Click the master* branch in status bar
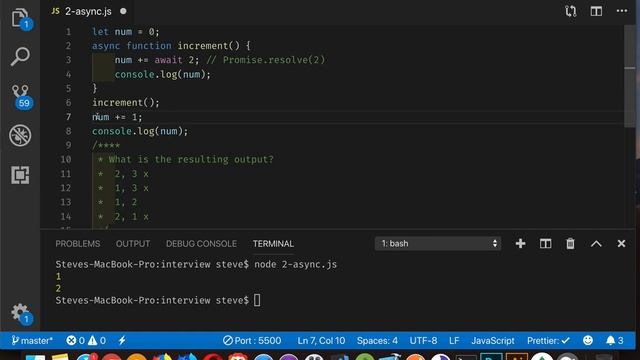 coord(32,340)
